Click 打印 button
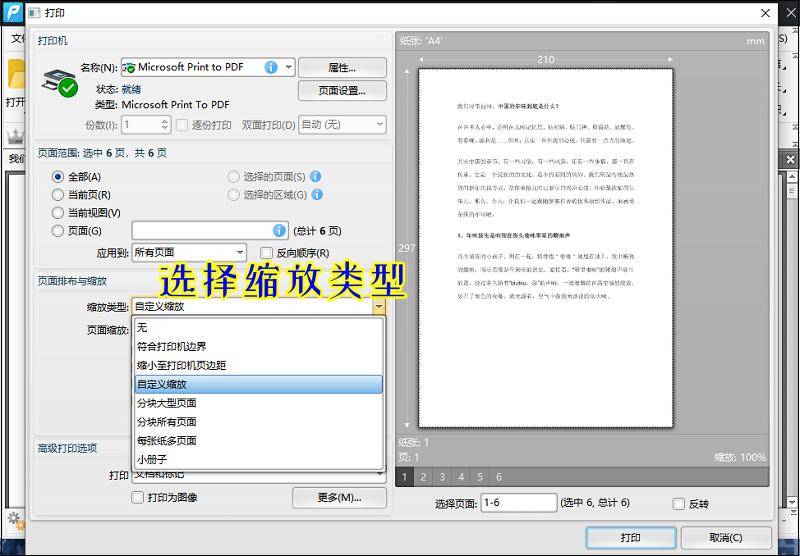 click(631, 538)
